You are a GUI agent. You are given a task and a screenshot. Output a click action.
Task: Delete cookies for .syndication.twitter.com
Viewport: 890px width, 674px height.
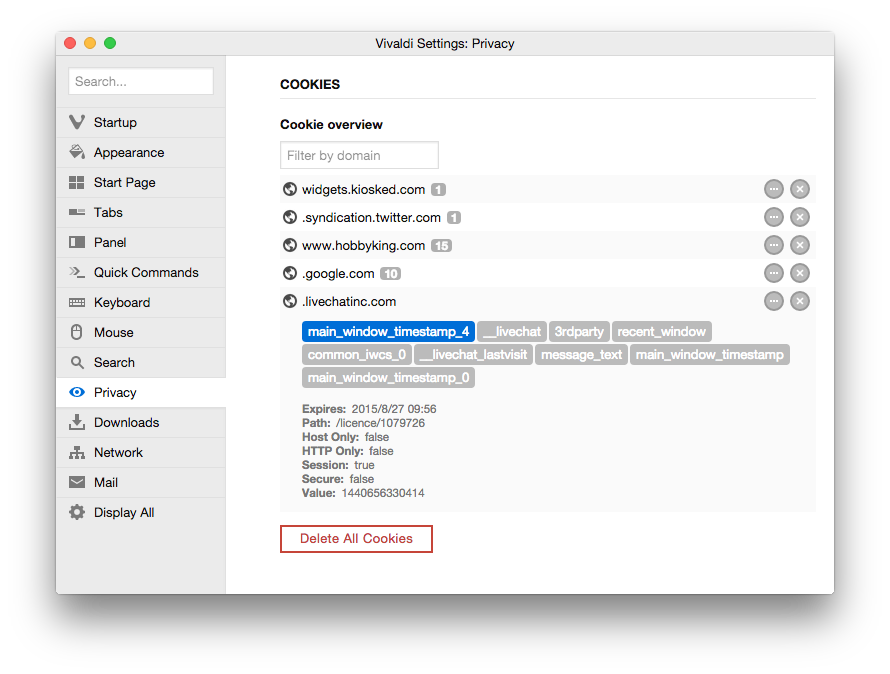[800, 217]
